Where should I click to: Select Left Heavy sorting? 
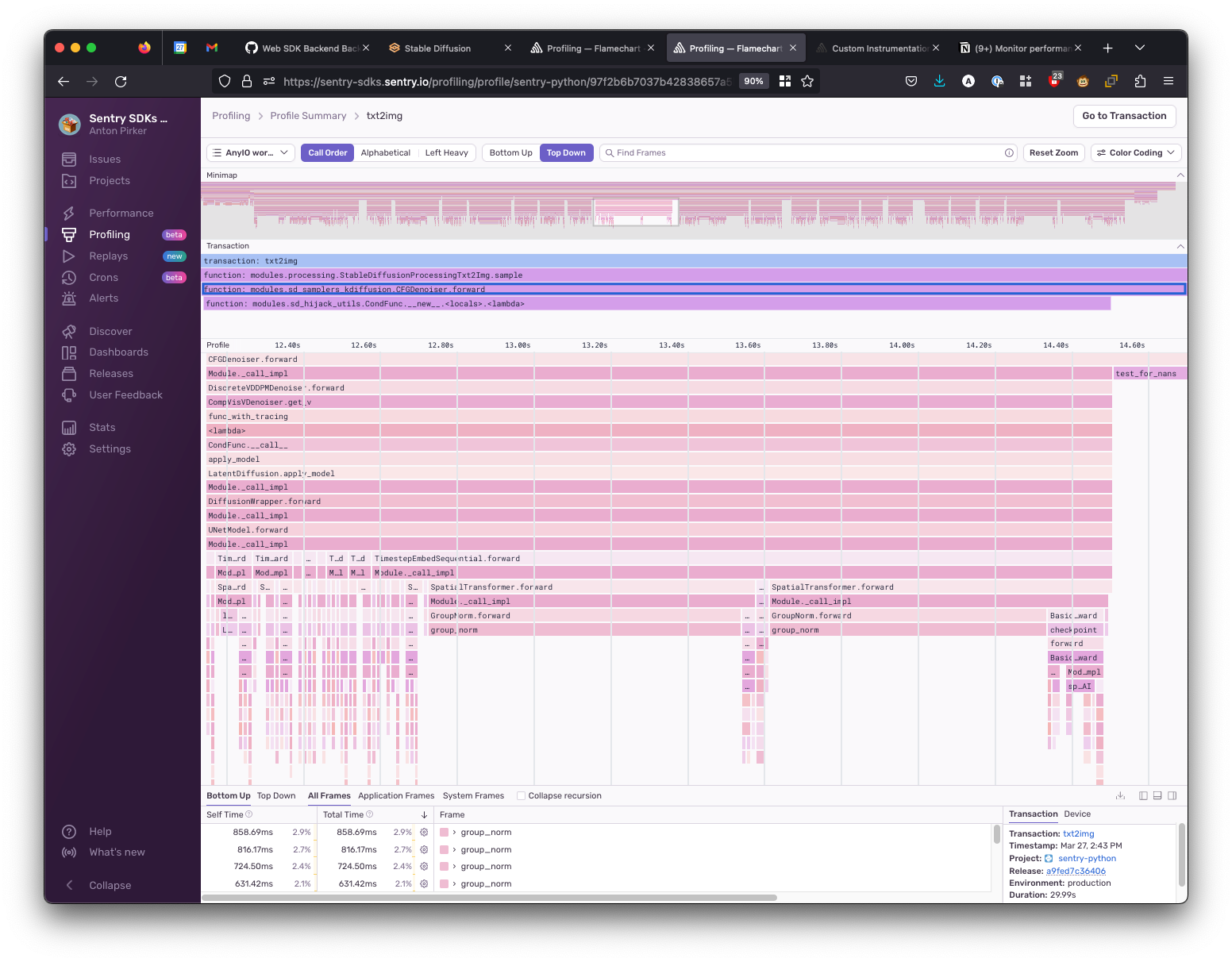coord(446,153)
